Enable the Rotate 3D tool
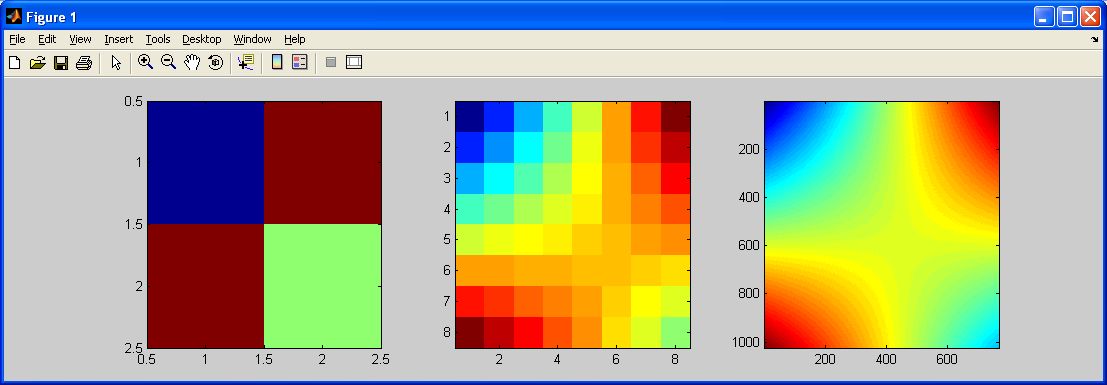This screenshot has width=1107, height=385. click(x=215, y=62)
